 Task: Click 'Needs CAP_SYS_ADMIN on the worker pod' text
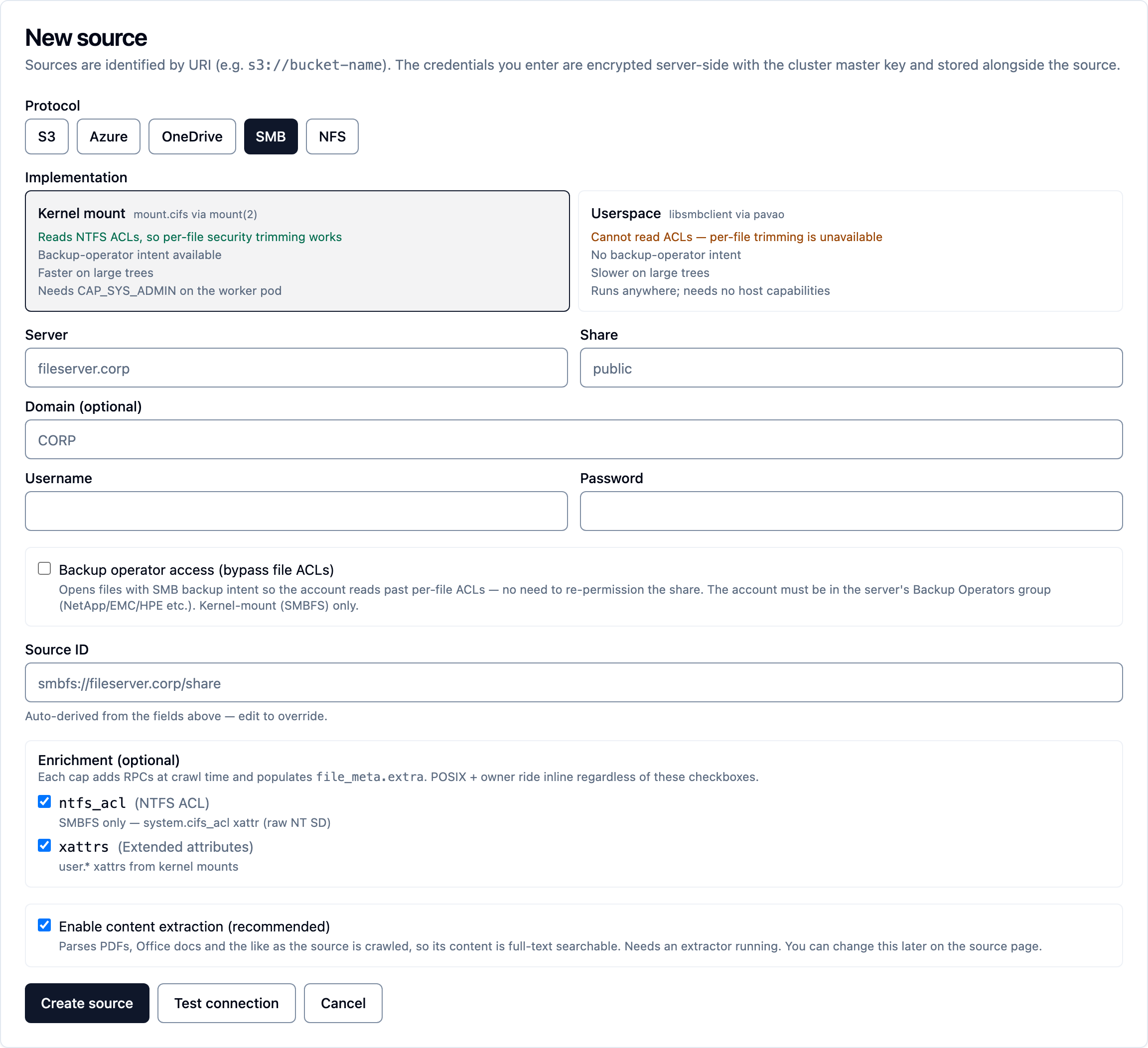[x=159, y=291]
